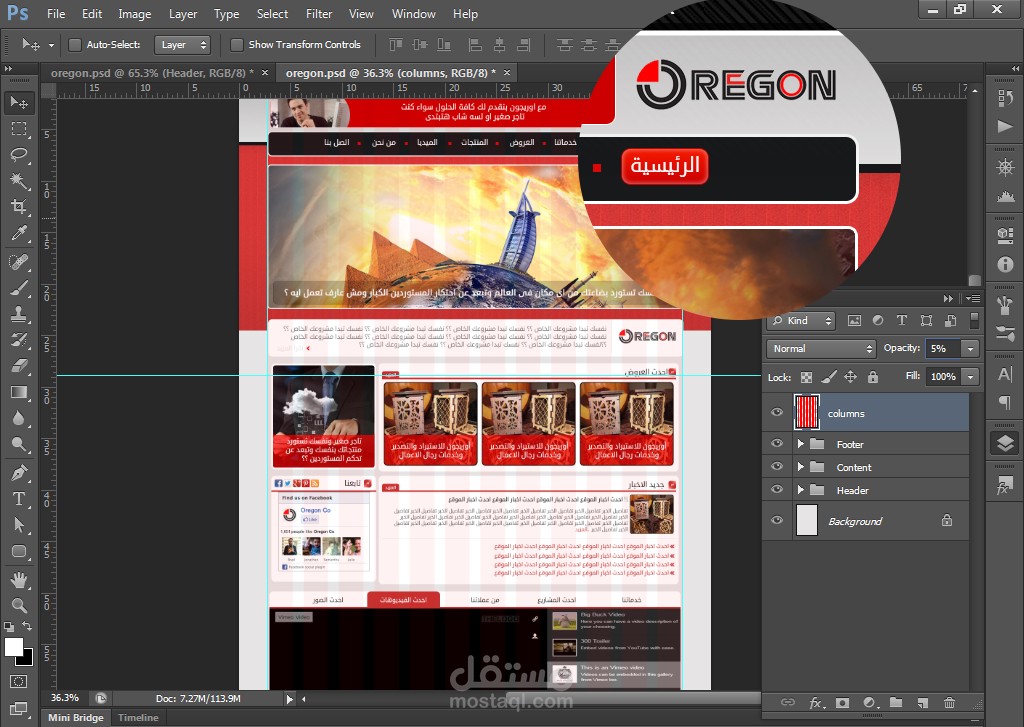
Task: Open the Image menu
Action: 135,14
